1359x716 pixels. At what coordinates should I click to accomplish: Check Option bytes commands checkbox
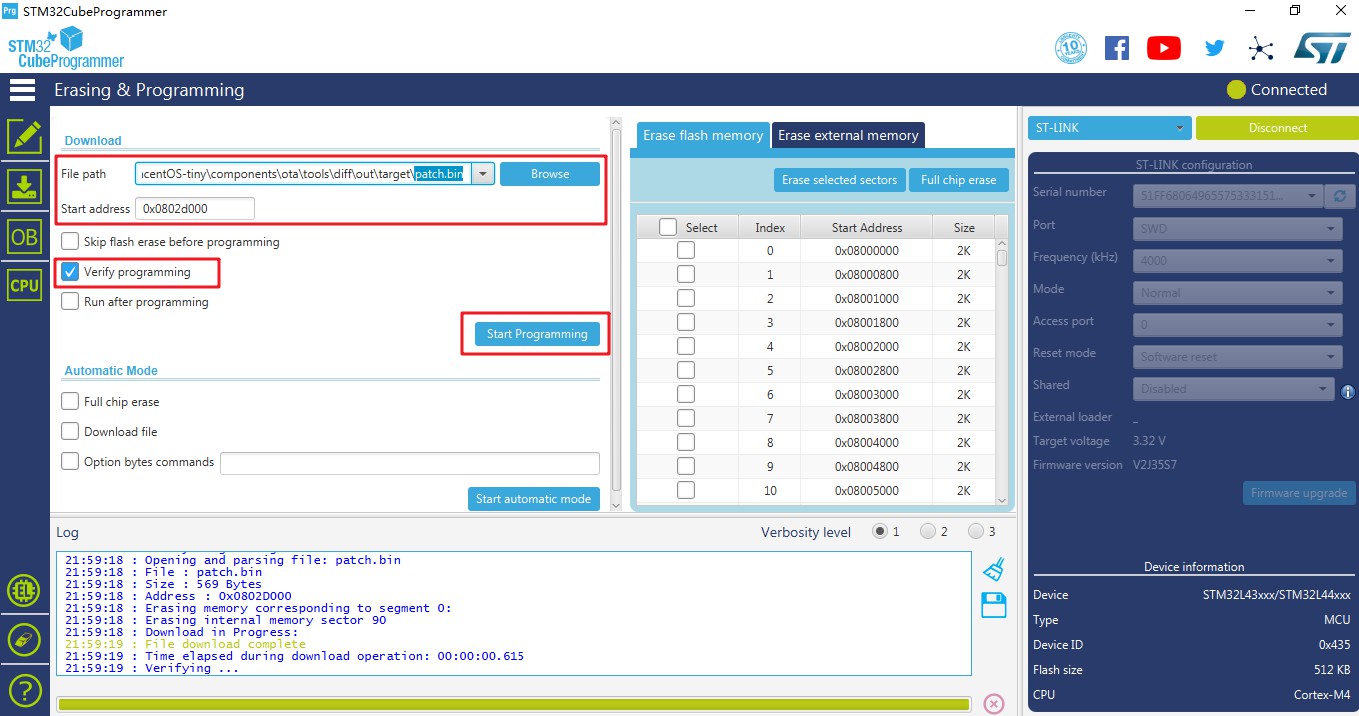click(x=70, y=462)
